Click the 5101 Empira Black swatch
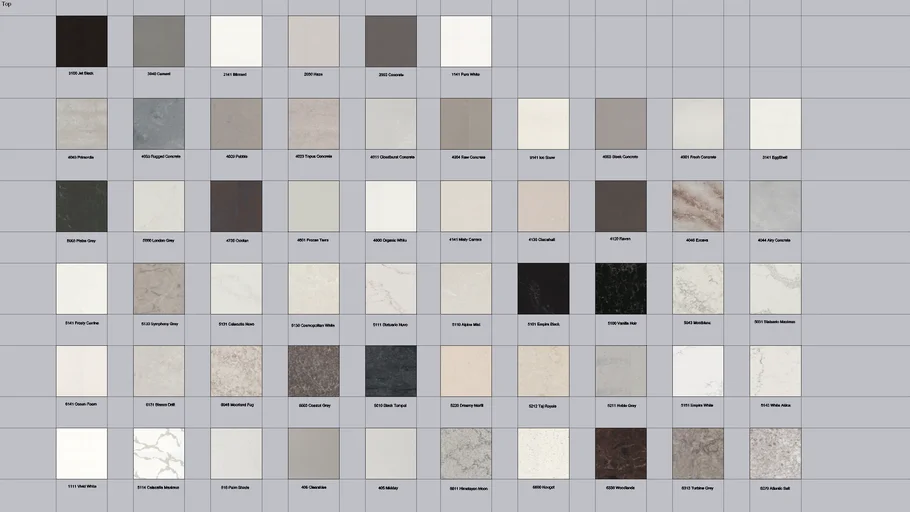 (x=543, y=289)
